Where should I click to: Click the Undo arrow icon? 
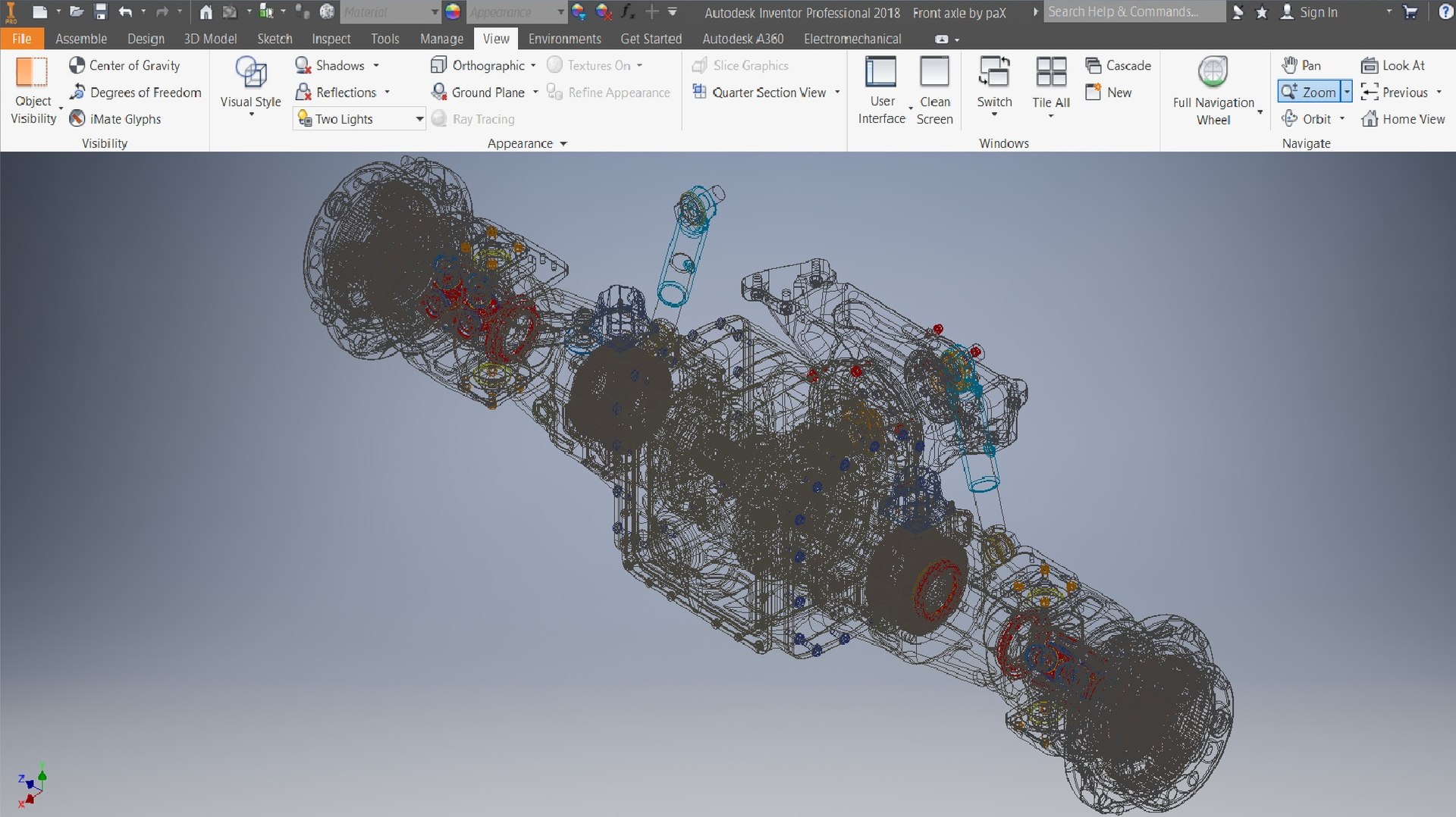(125, 11)
